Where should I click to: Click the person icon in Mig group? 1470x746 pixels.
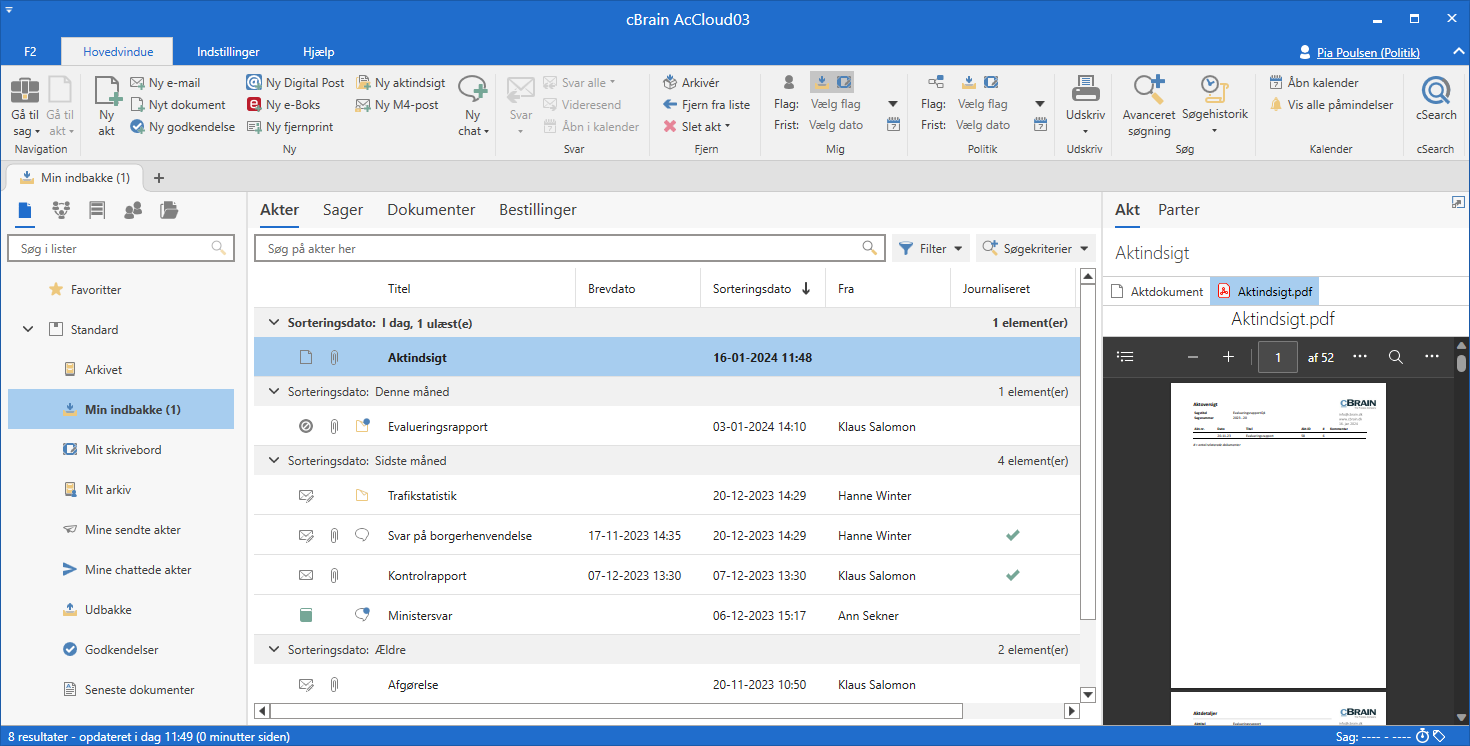pyautogui.click(x=789, y=82)
